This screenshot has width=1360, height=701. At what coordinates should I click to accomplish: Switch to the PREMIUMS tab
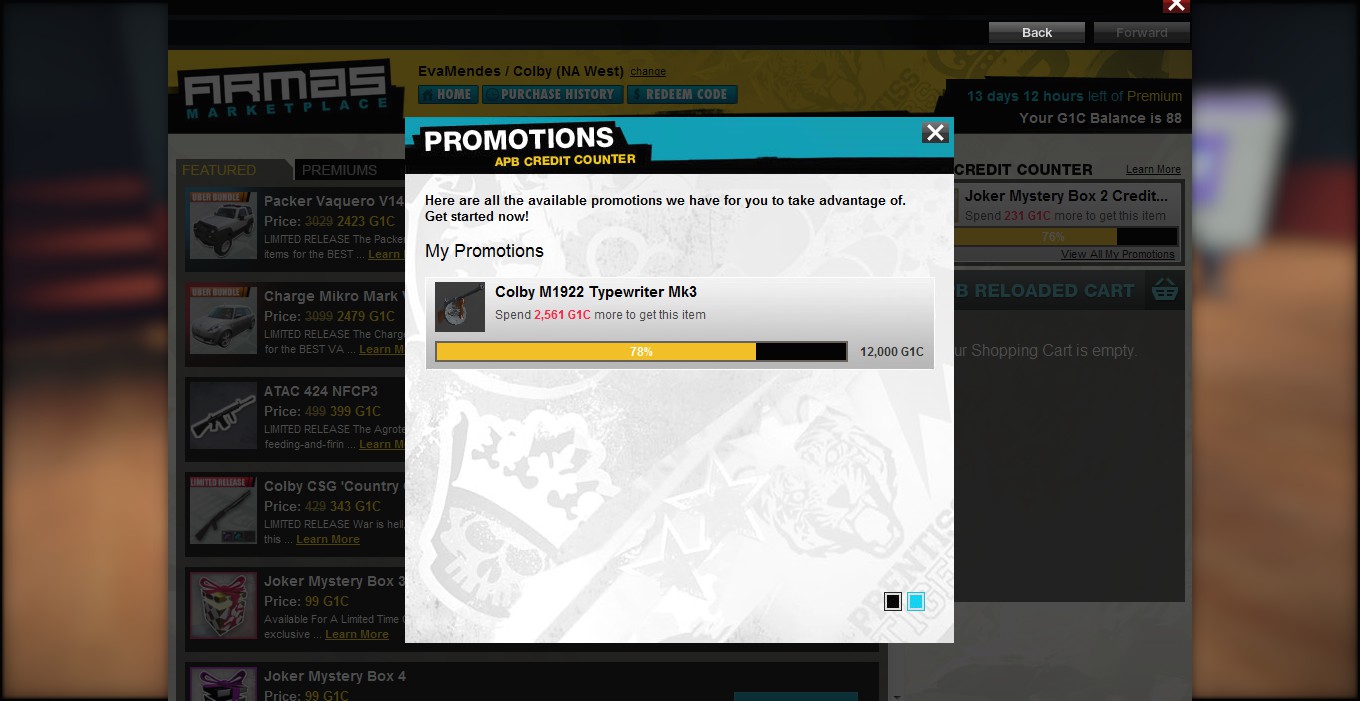coord(340,170)
